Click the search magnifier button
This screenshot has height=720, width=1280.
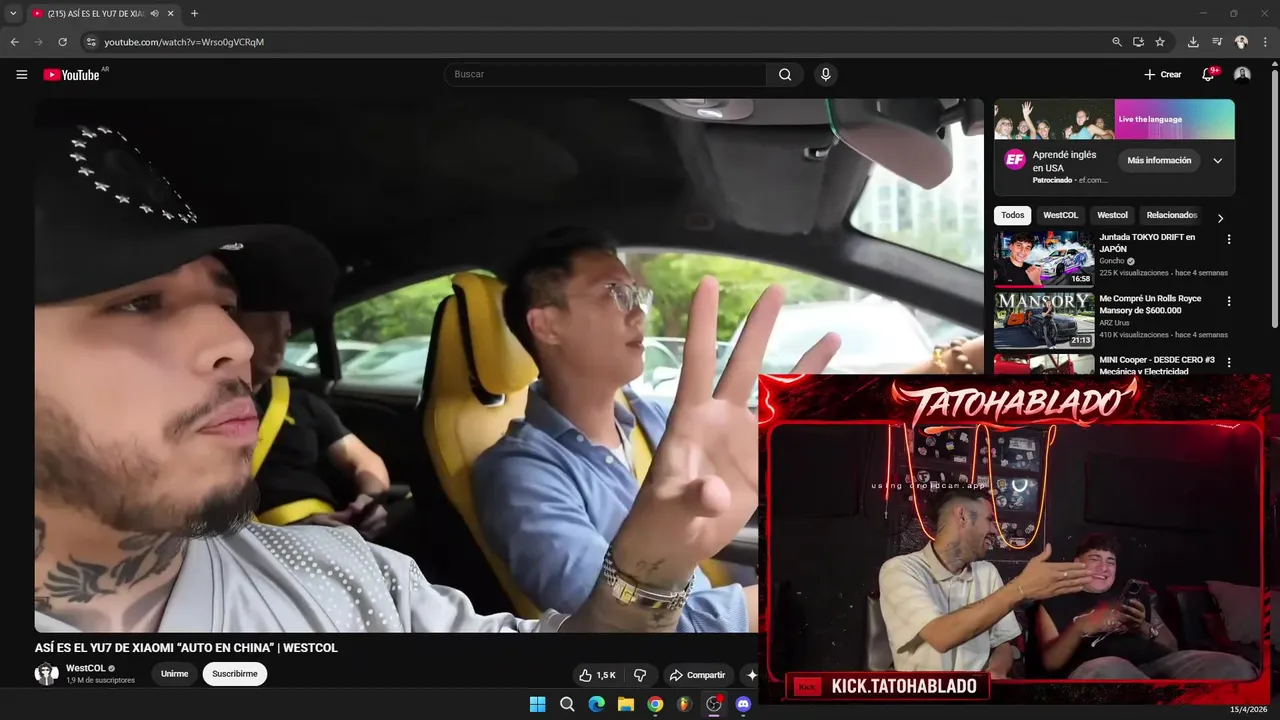785,74
